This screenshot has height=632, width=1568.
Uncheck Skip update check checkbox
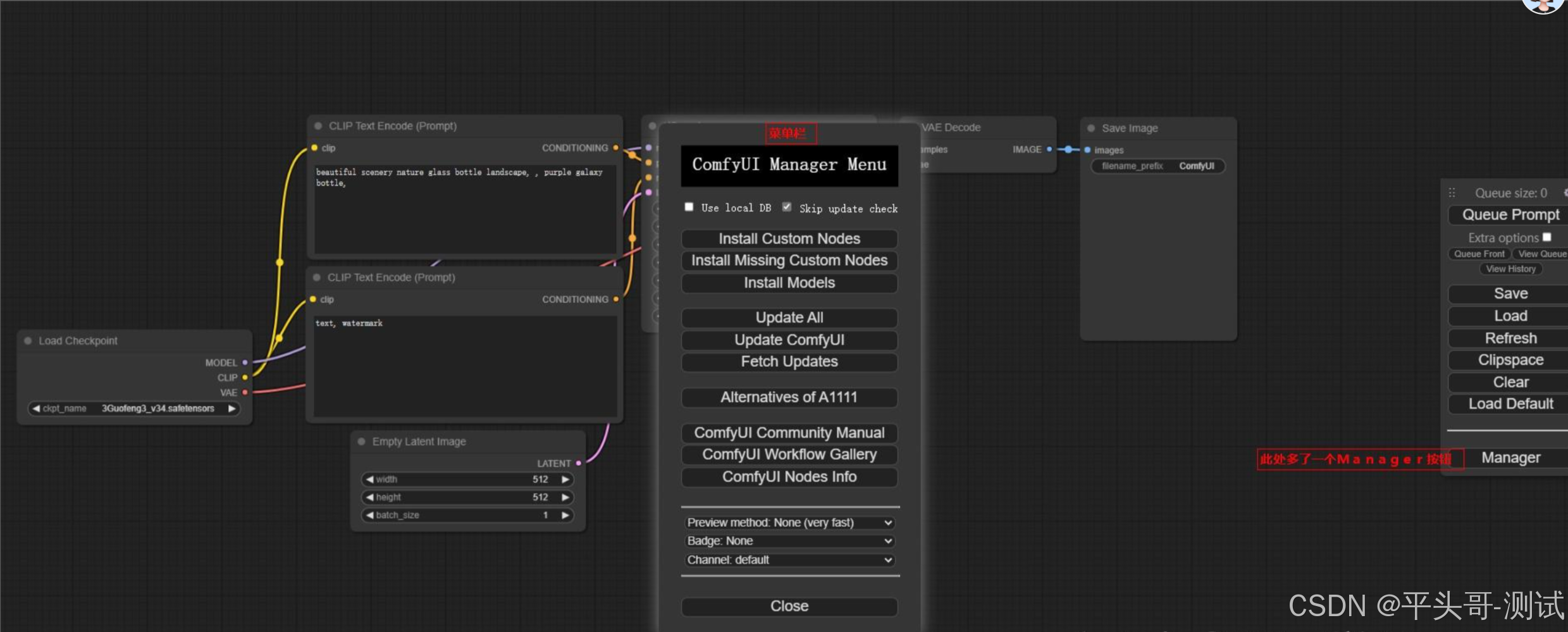point(786,207)
